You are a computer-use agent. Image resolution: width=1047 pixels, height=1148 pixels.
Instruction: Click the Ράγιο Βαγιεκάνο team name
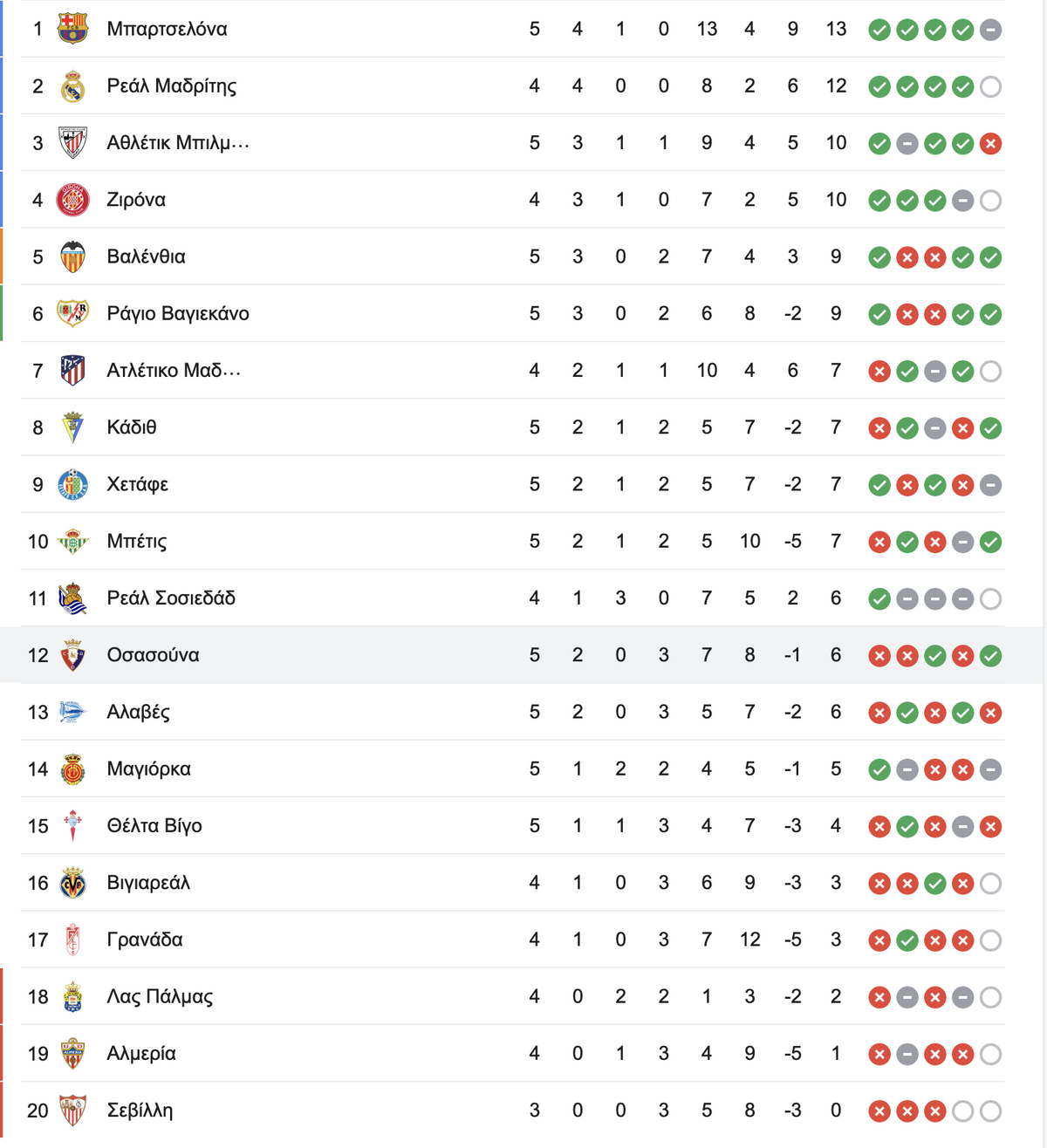178,314
